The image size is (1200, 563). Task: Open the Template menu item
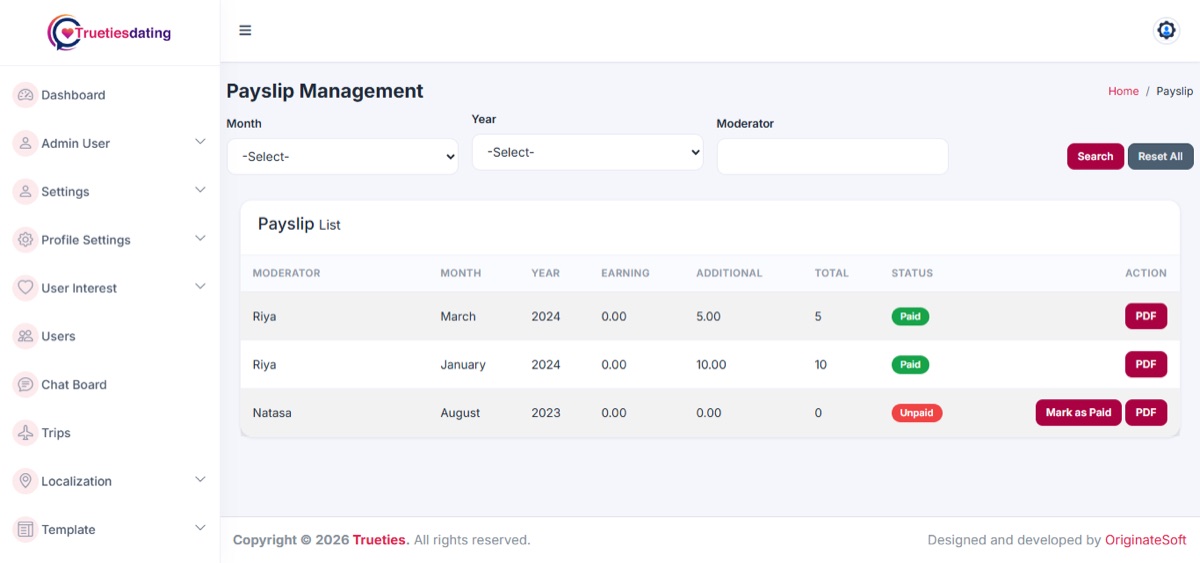point(68,529)
